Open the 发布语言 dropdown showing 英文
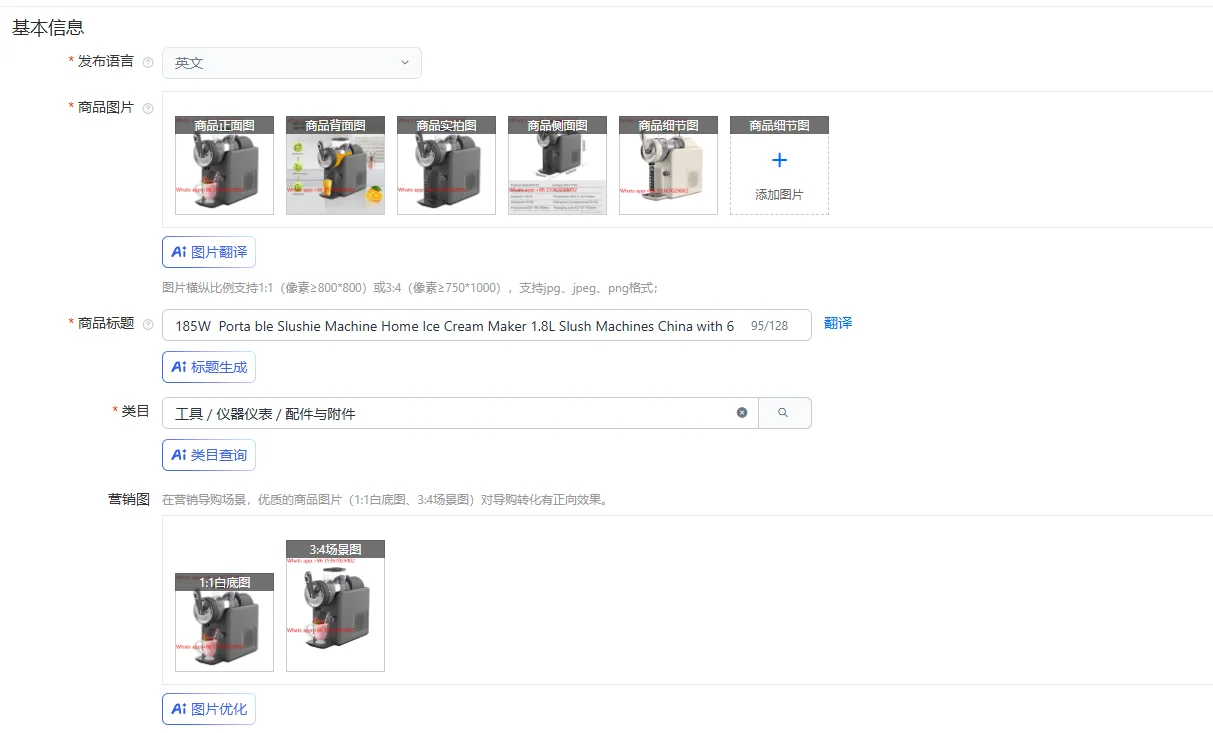The image size is (1213, 733). pos(292,63)
